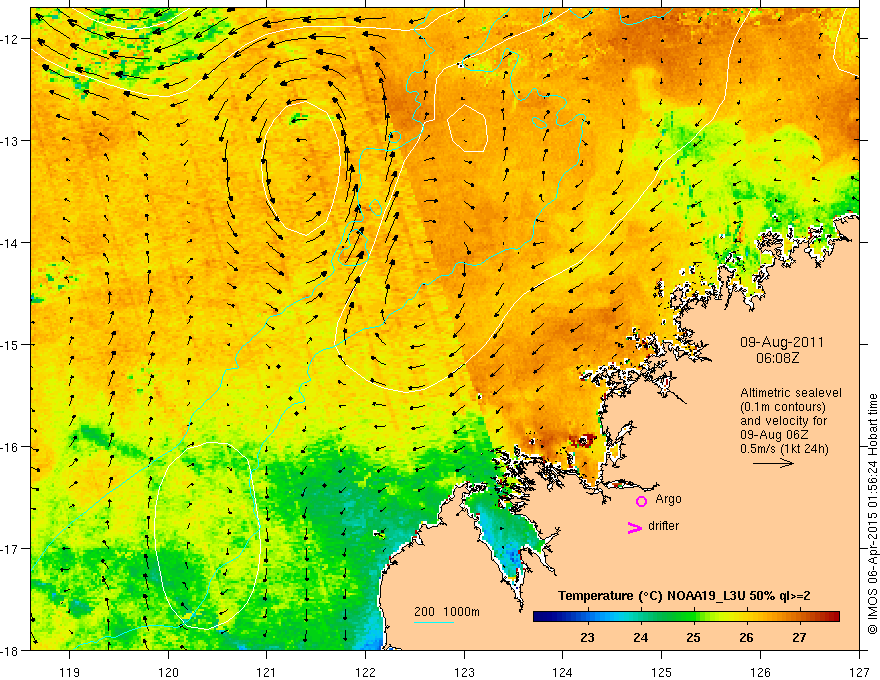Click the longitude axis label 125
Screen dimensions: 880x680
[x=662, y=672]
